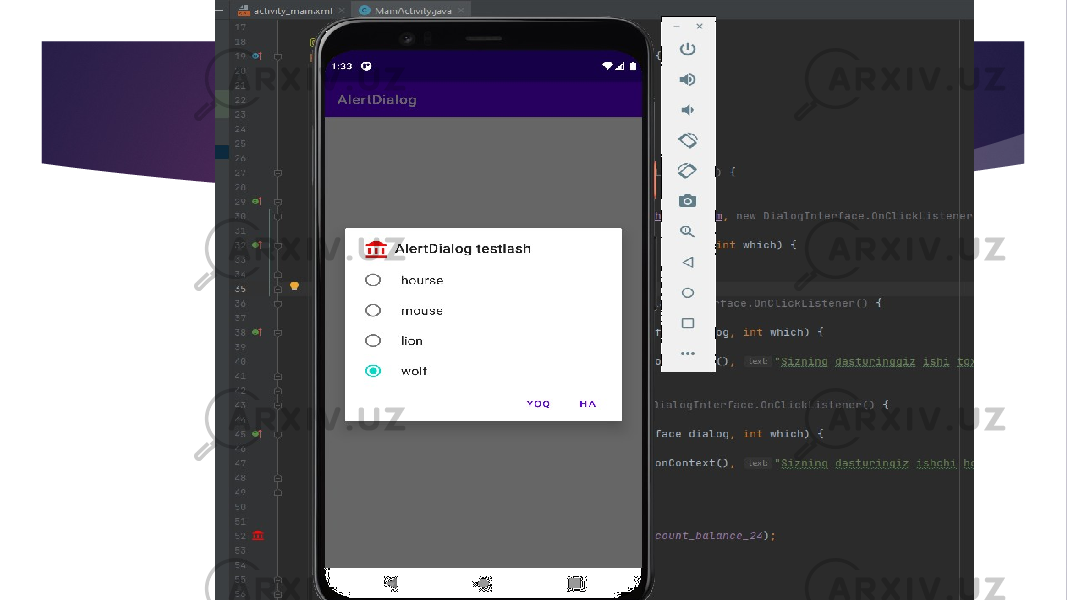Click the override gutter marker on line 32

click(x=257, y=245)
